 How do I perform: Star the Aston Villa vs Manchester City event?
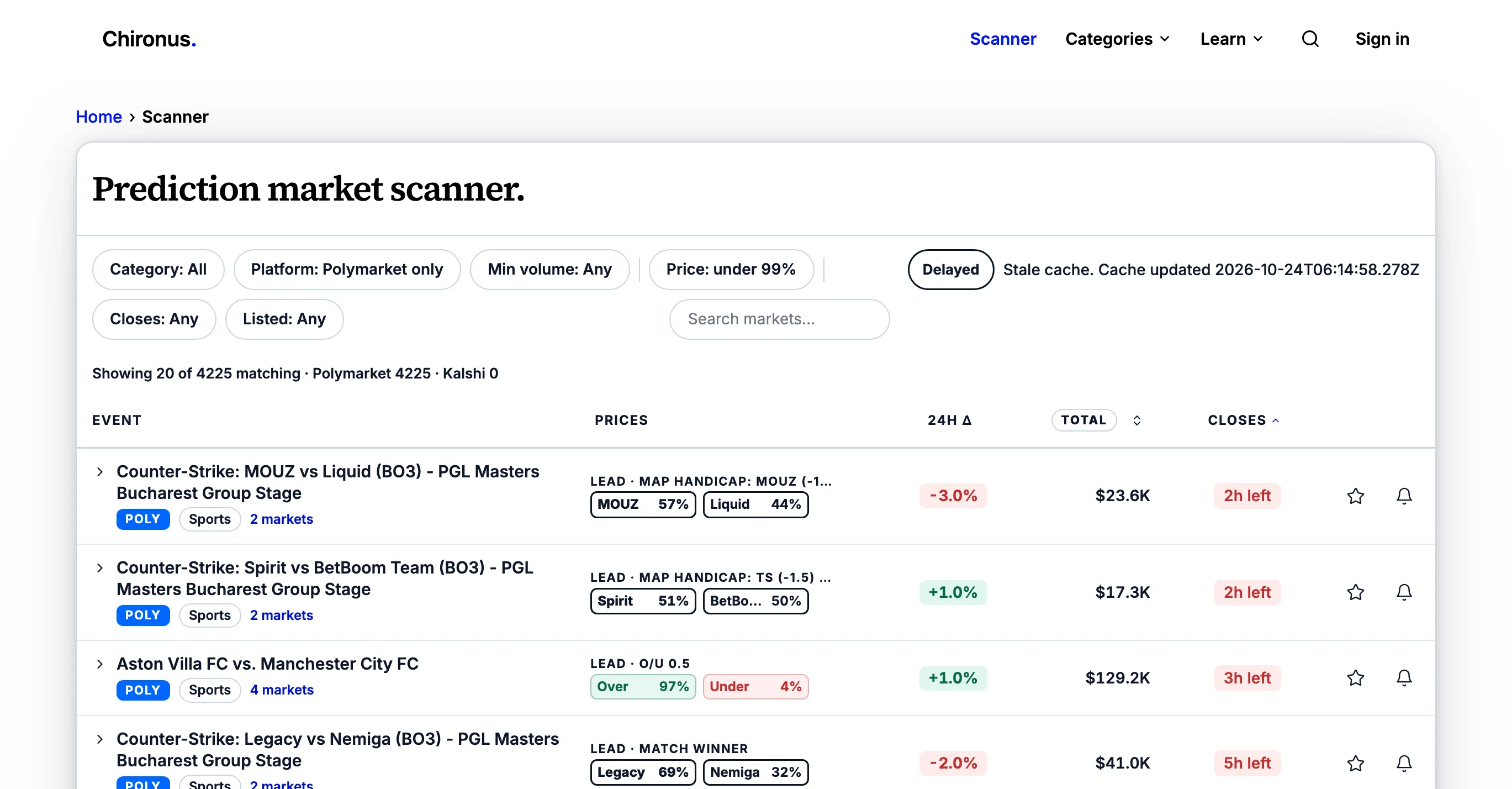[1355, 678]
